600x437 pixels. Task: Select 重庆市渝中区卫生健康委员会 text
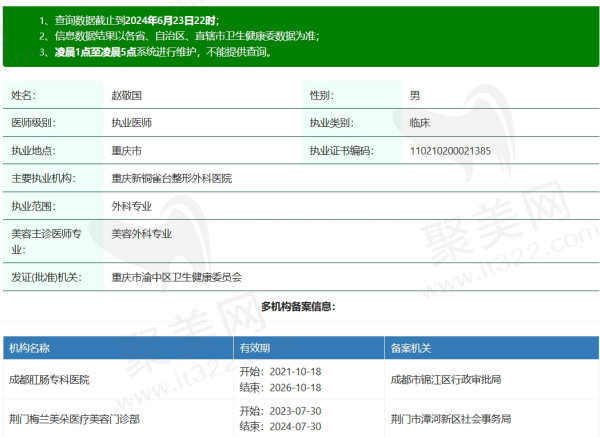tap(177, 277)
